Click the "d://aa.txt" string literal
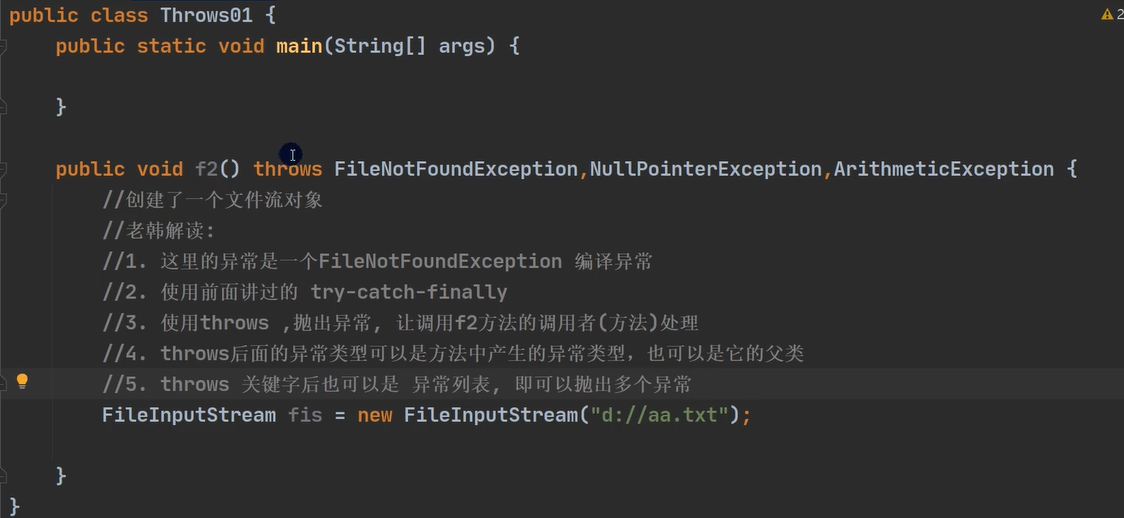Screen dimensions: 1124x518 (660, 414)
